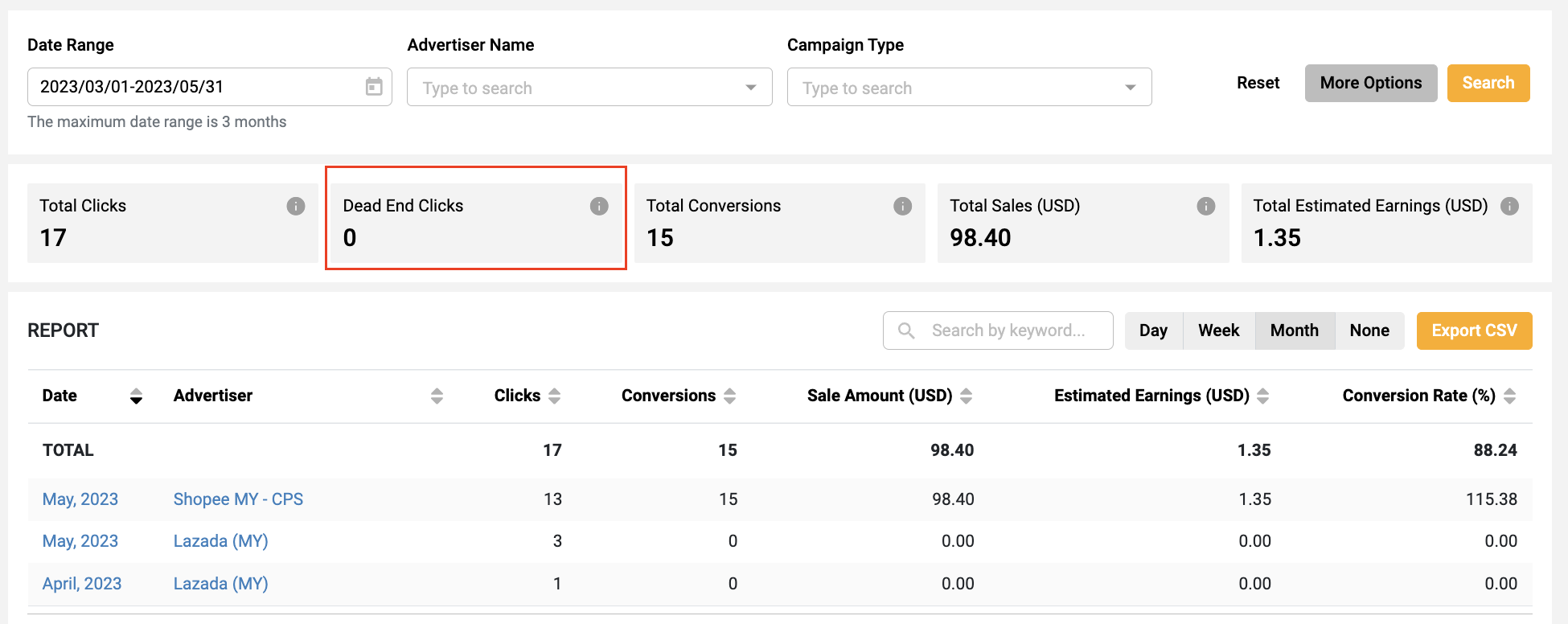
Task: Click the magnifier icon in keyword search
Action: 906,330
